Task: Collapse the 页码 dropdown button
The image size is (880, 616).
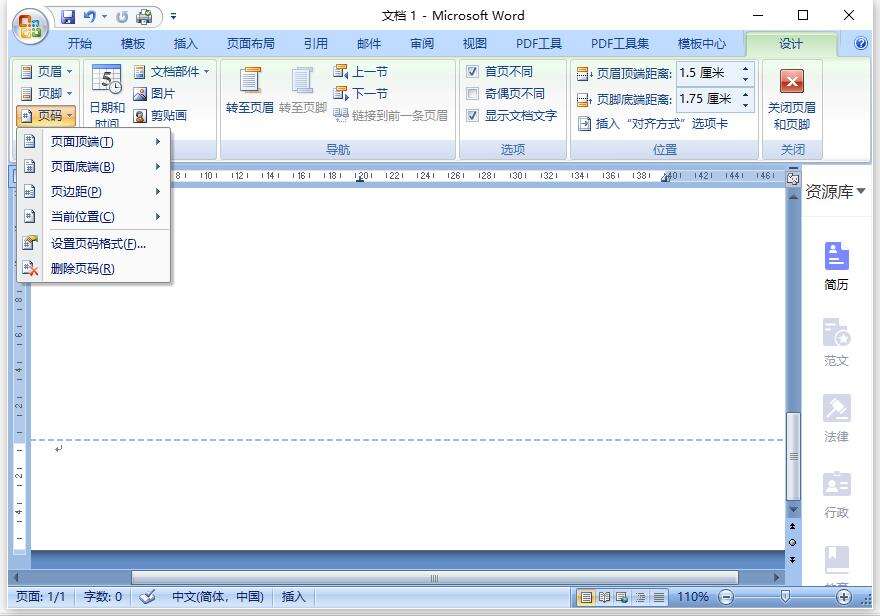Action: point(46,116)
